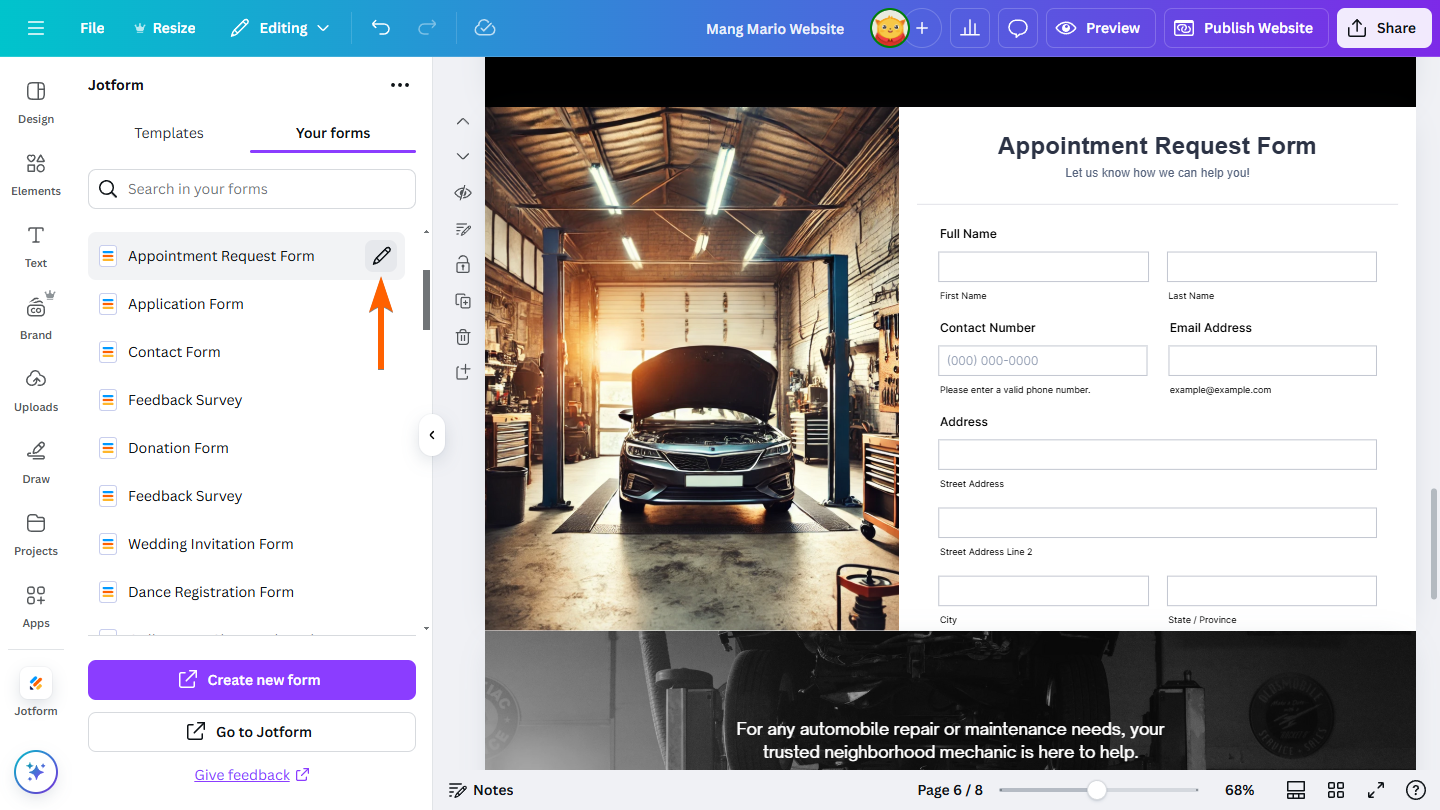The height and width of the screenshot is (810, 1440).
Task: Select the Draw tool
Action: (x=36, y=463)
